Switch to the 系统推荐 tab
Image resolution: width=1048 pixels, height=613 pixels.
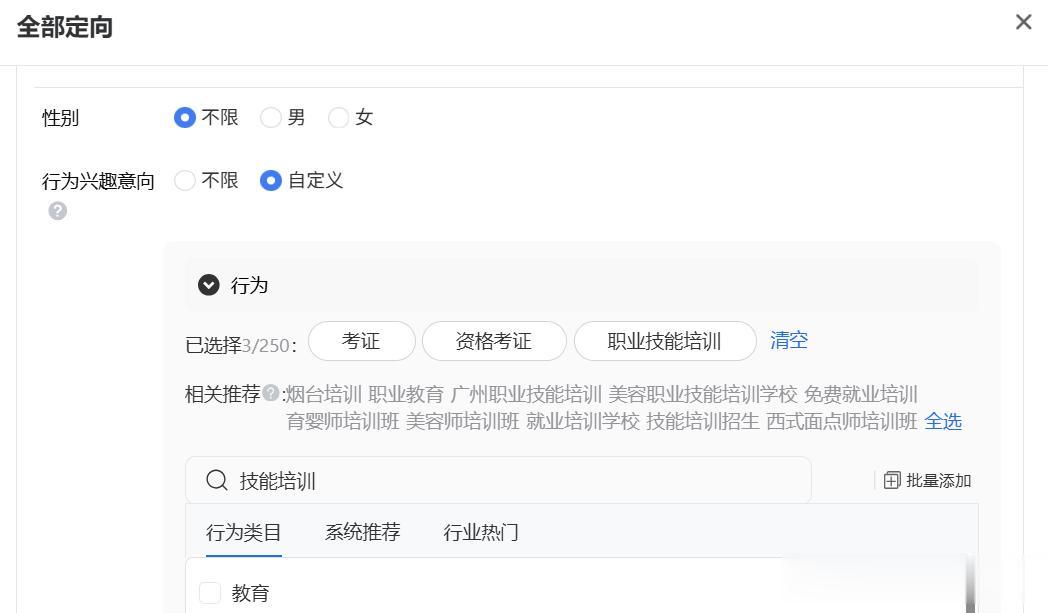[x=362, y=532]
